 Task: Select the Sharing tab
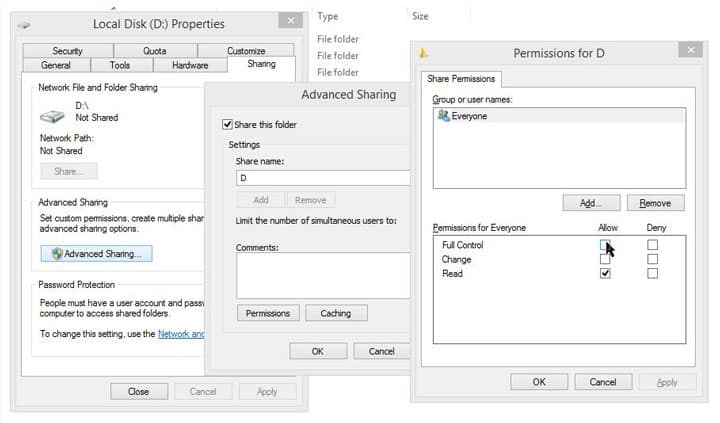pos(261,64)
